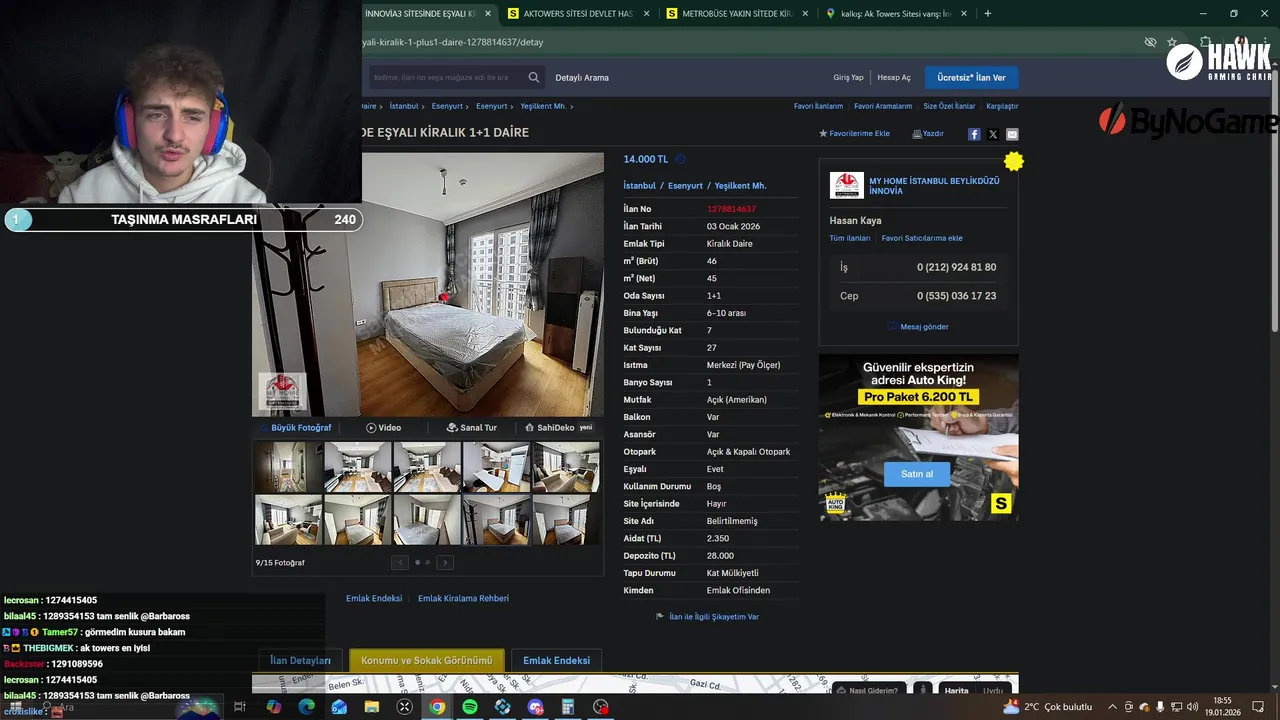This screenshot has height=720, width=1280.
Task: Show hidden system tray icons
Action: coord(1112,707)
